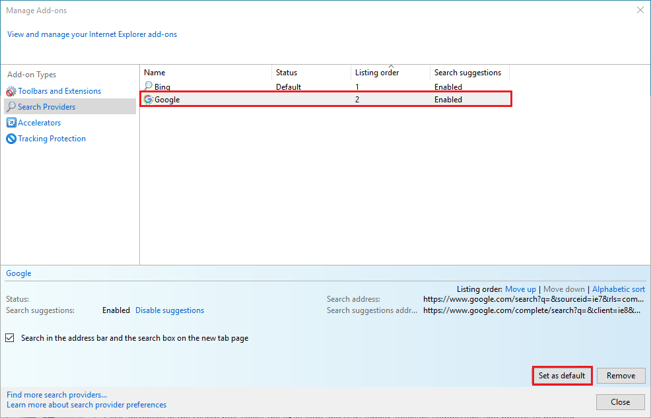Open Find more search providers link
Image resolution: width=651 pixels, height=418 pixels.
[x=56, y=395]
